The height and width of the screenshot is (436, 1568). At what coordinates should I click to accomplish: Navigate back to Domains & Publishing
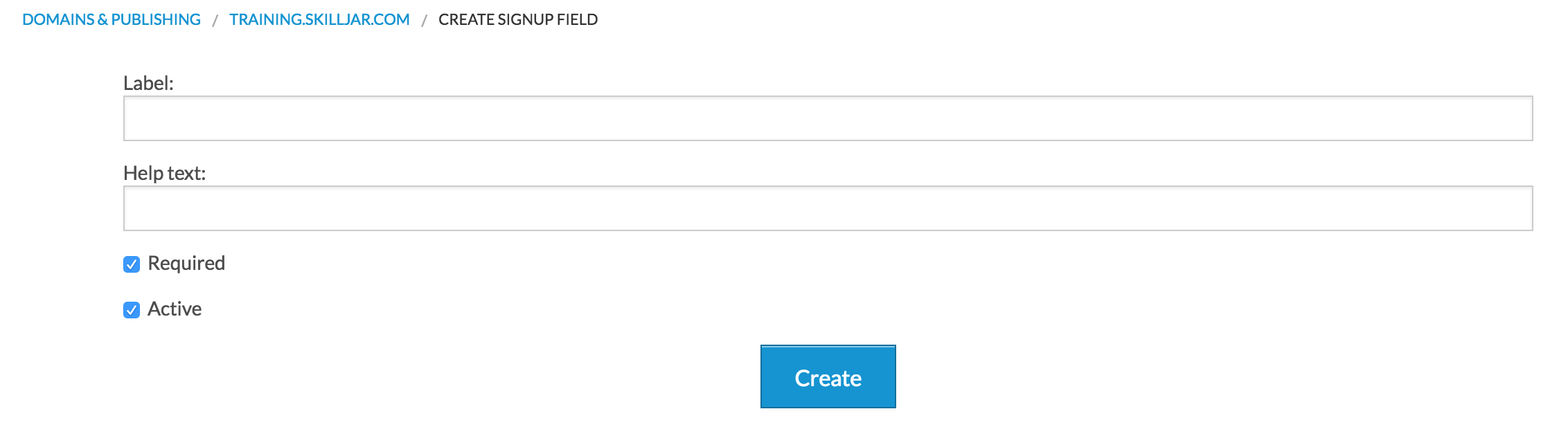(112, 19)
